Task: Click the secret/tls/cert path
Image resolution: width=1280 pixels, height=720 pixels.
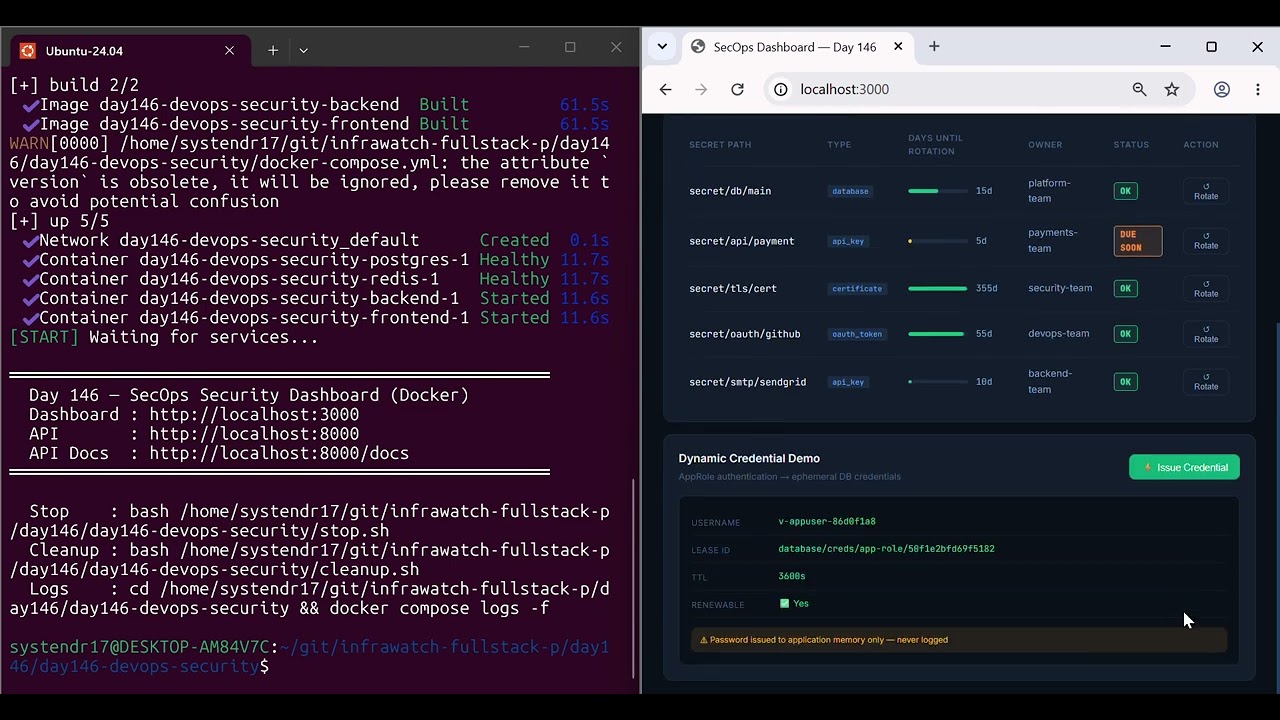Action: pos(733,289)
